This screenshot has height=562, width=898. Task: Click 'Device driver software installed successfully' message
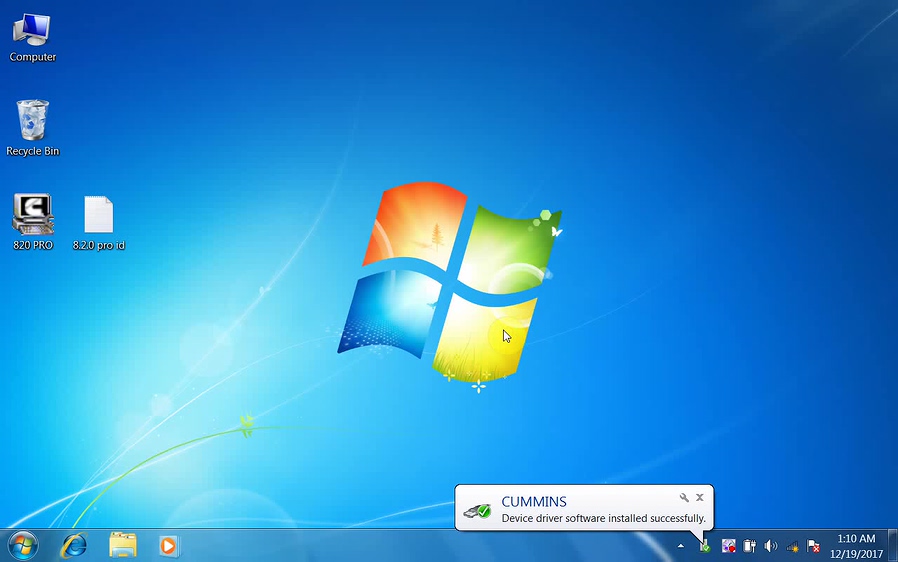point(604,518)
